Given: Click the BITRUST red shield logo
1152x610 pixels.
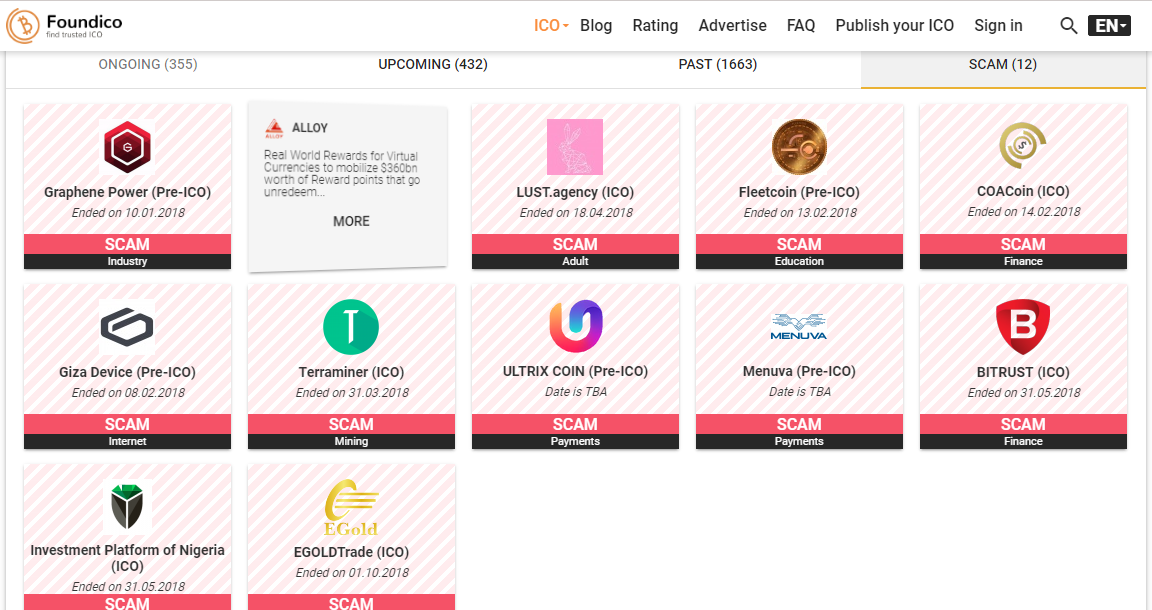Looking at the screenshot, I should (1023, 326).
